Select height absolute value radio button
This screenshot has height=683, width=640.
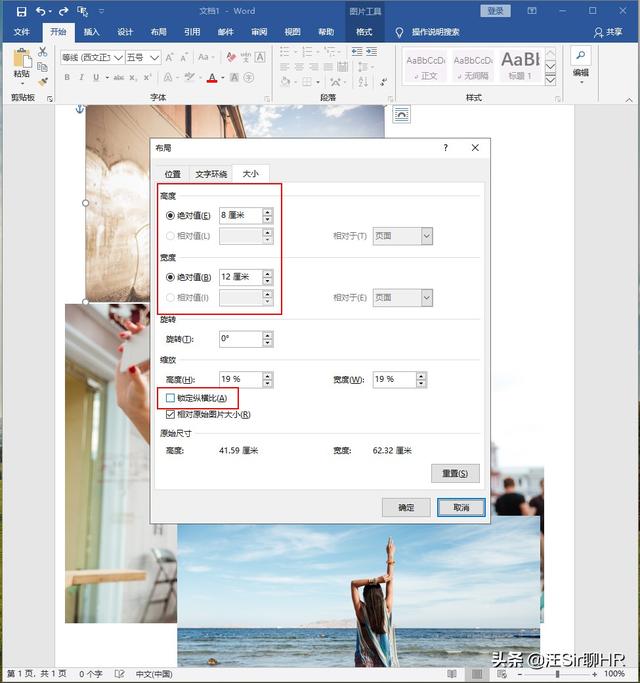pos(170,216)
